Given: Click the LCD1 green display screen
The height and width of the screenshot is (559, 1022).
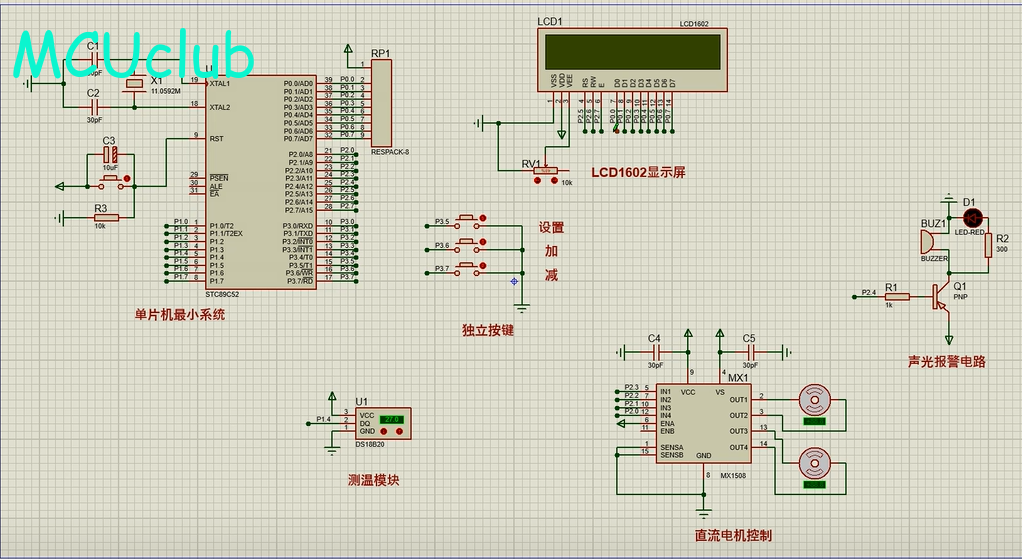Looking at the screenshot, I should point(630,49).
